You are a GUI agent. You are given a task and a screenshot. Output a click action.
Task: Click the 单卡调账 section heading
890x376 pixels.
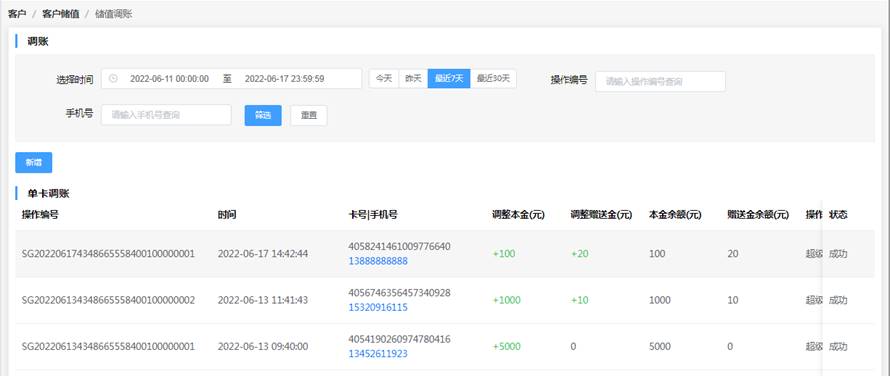tap(48, 194)
